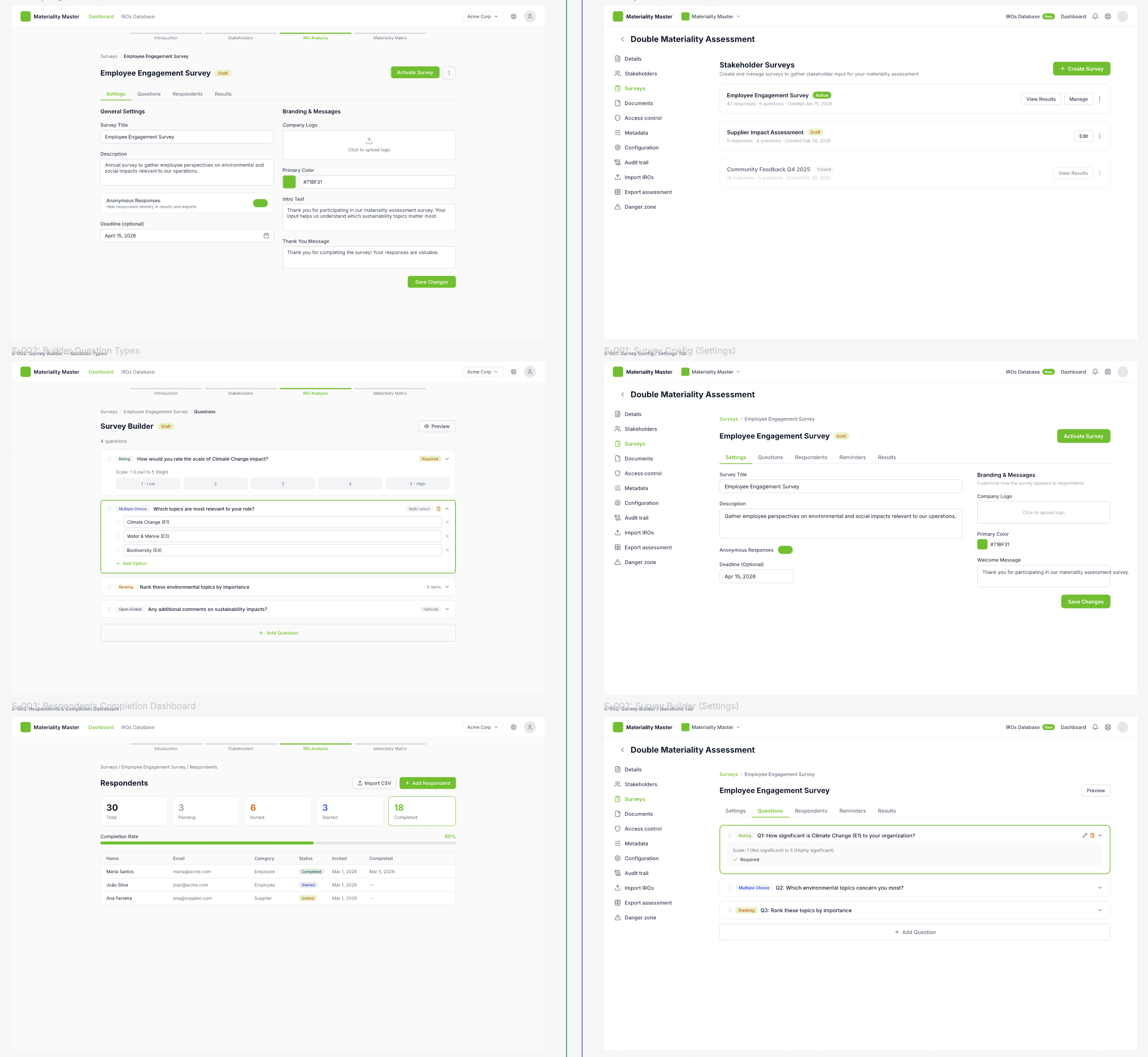Click the '5 - High' rating scale box

point(418,484)
